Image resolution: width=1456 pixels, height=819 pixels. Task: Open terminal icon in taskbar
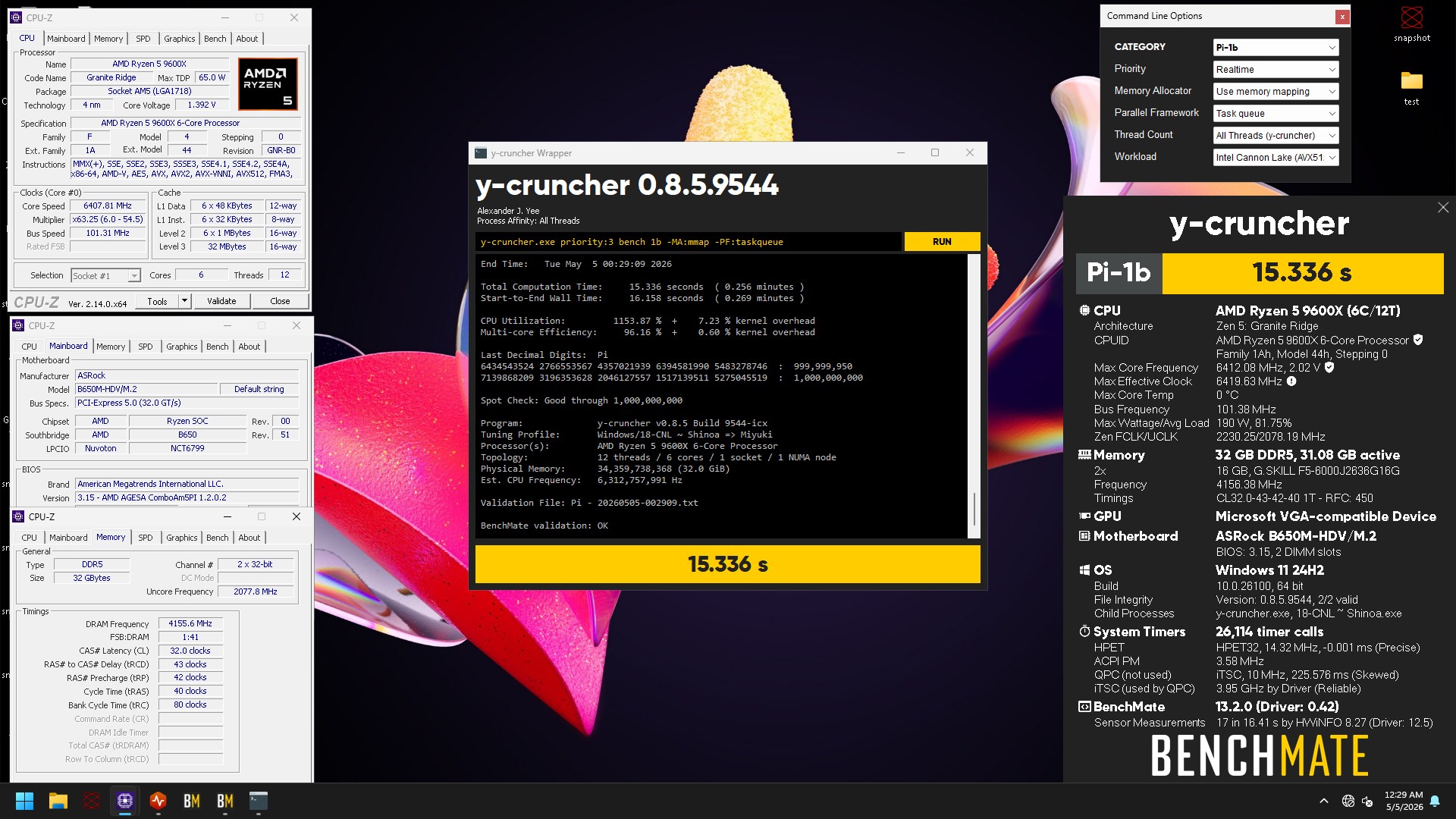pyautogui.click(x=259, y=801)
